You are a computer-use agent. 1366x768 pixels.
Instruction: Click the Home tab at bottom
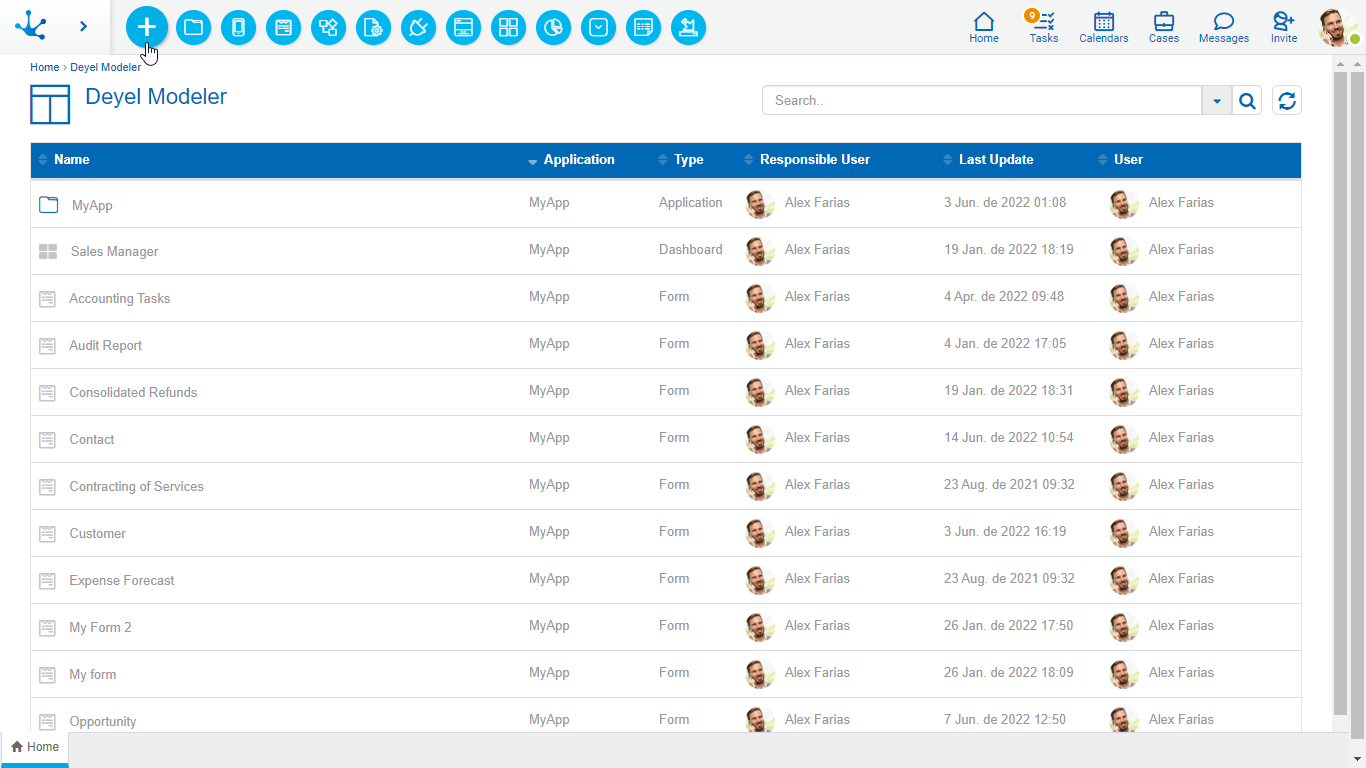[35, 747]
